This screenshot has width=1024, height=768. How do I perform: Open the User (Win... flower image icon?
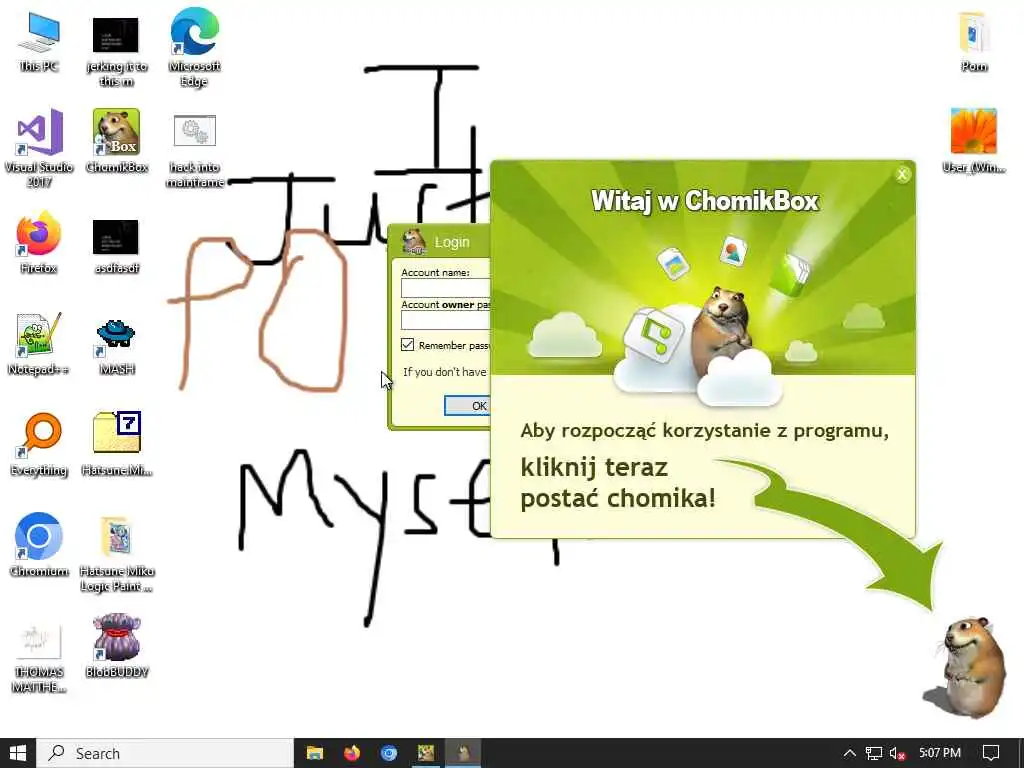click(974, 140)
